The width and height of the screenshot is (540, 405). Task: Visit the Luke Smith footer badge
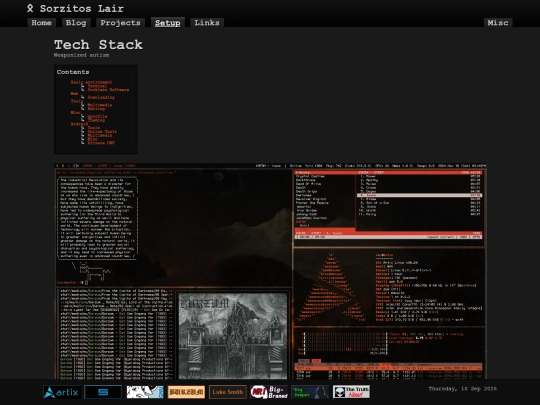pyautogui.click(x=228, y=392)
